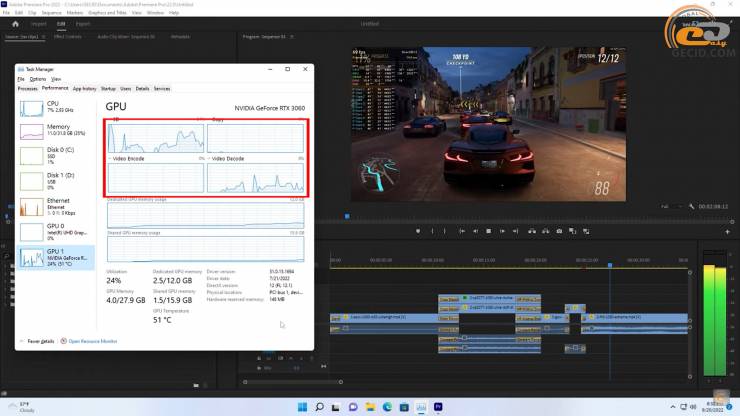Open the taskbar clock and date
740x416 pixels.
tap(713, 407)
